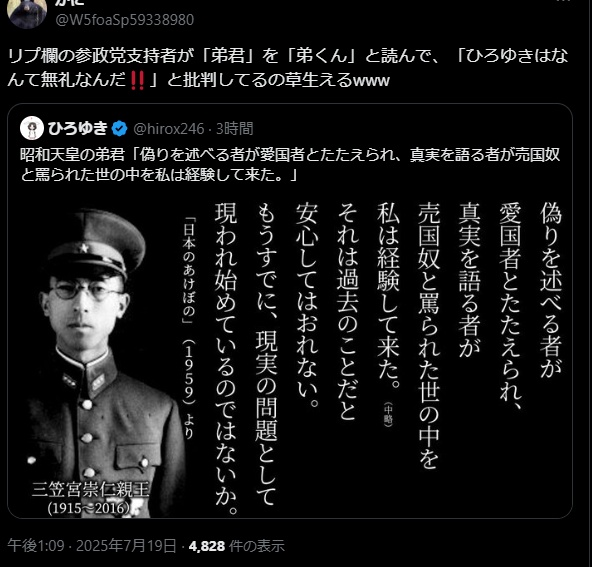Open the 4,828 件の表示 view count
The image size is (592, 567).
coord(236,546)
